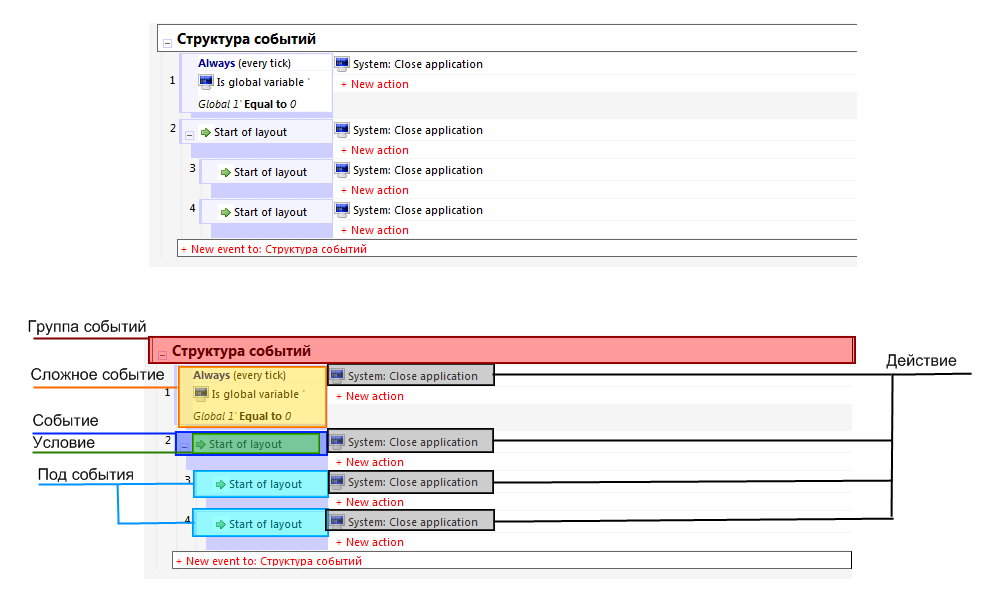Select 'Is global variable' text in lower sheet

click(254, 394)
